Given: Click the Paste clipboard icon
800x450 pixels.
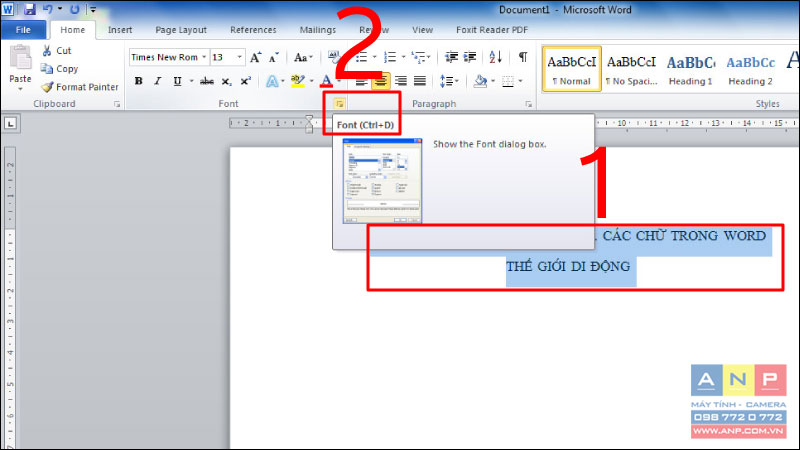Looking at the screenshot, I should (20, 58).
